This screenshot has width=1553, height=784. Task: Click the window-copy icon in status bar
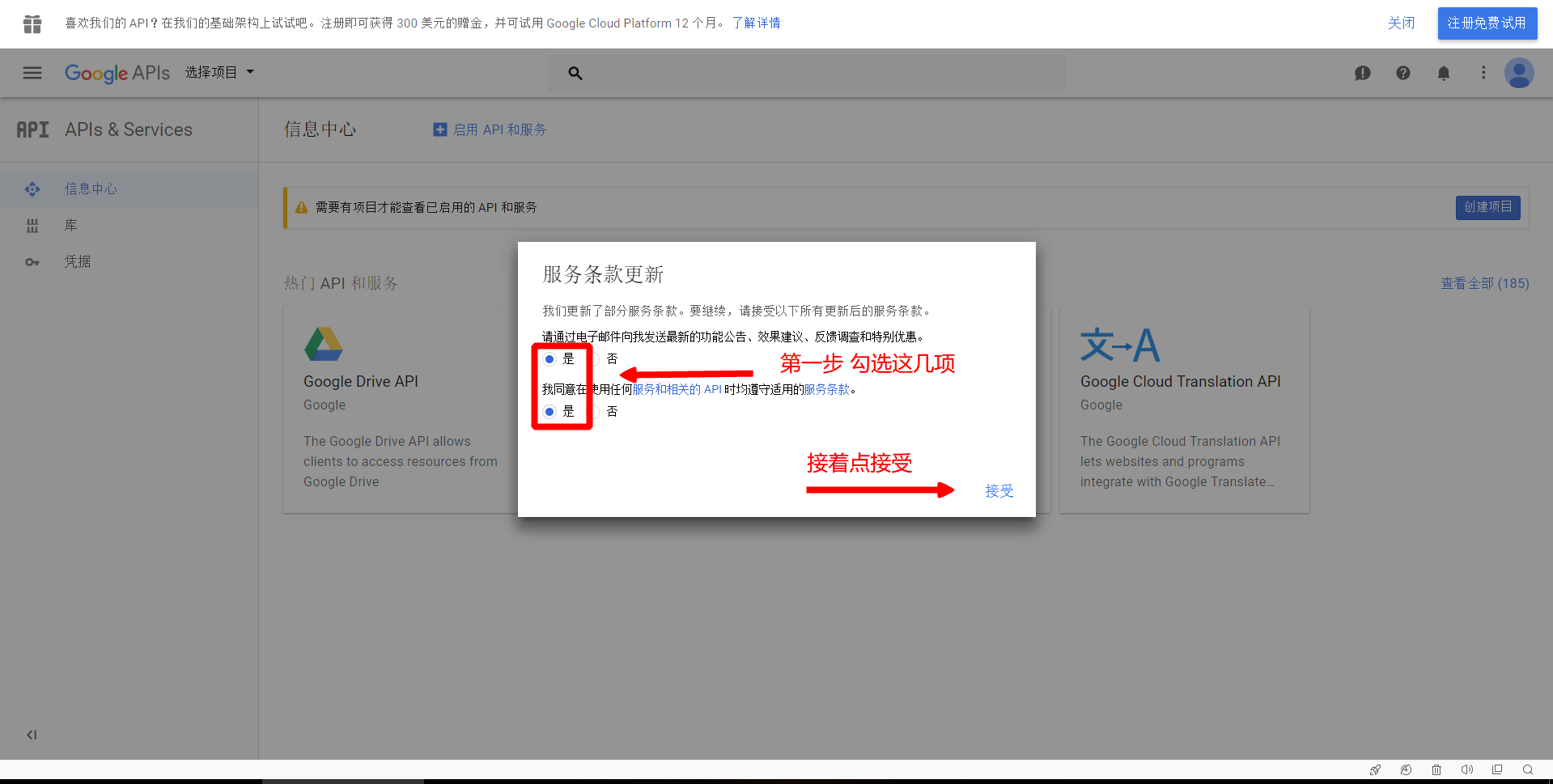(x=1497, y=769)
